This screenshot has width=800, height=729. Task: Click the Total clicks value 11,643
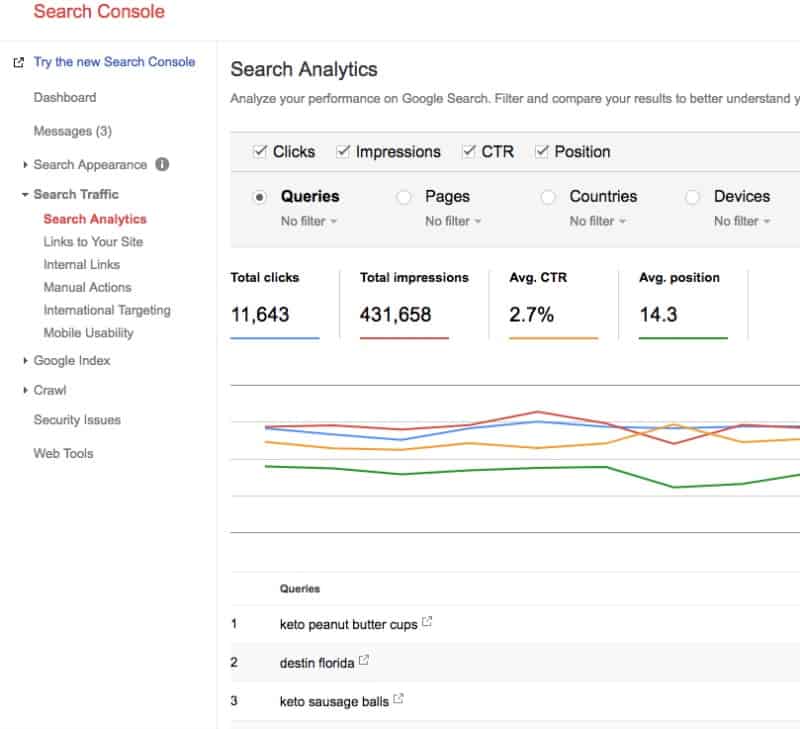click(x=260, y=314)
